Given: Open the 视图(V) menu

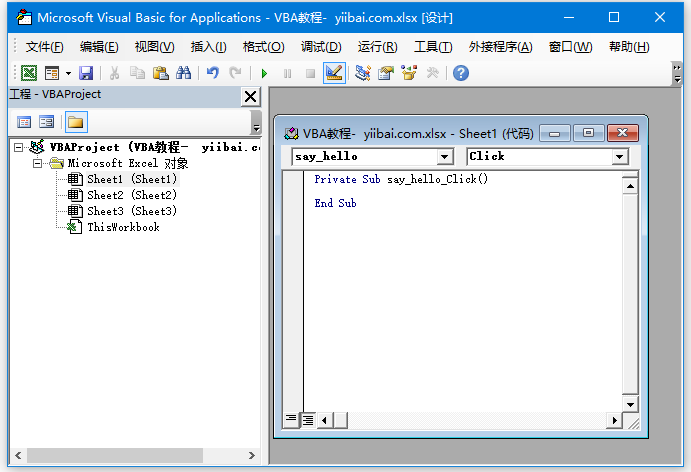Looking at the screenshot, I should coord(155,47).
